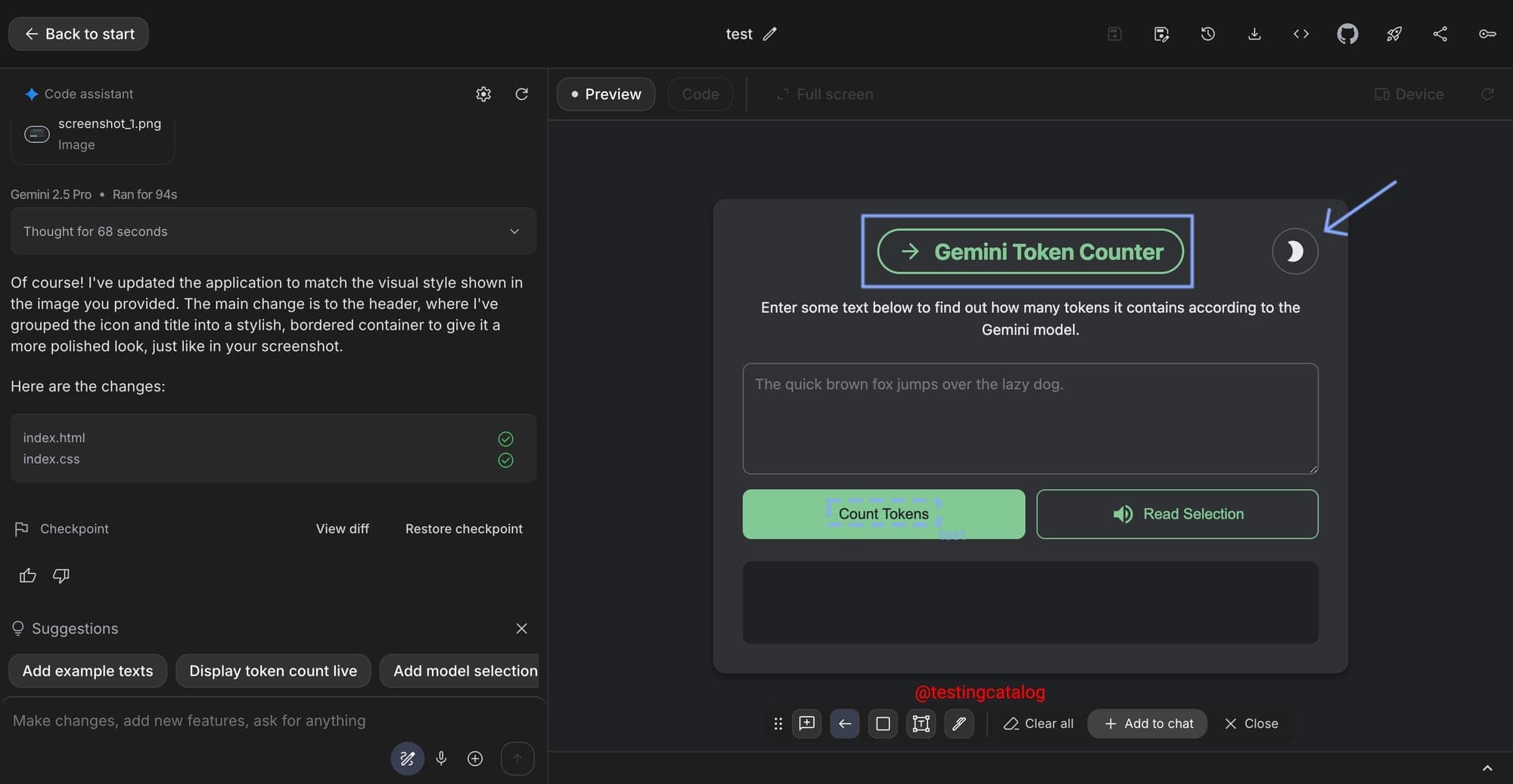Start voice input with the microphone
This screenshot has width=1513, height=784.
pyautogui.click(x=441, y=758)
